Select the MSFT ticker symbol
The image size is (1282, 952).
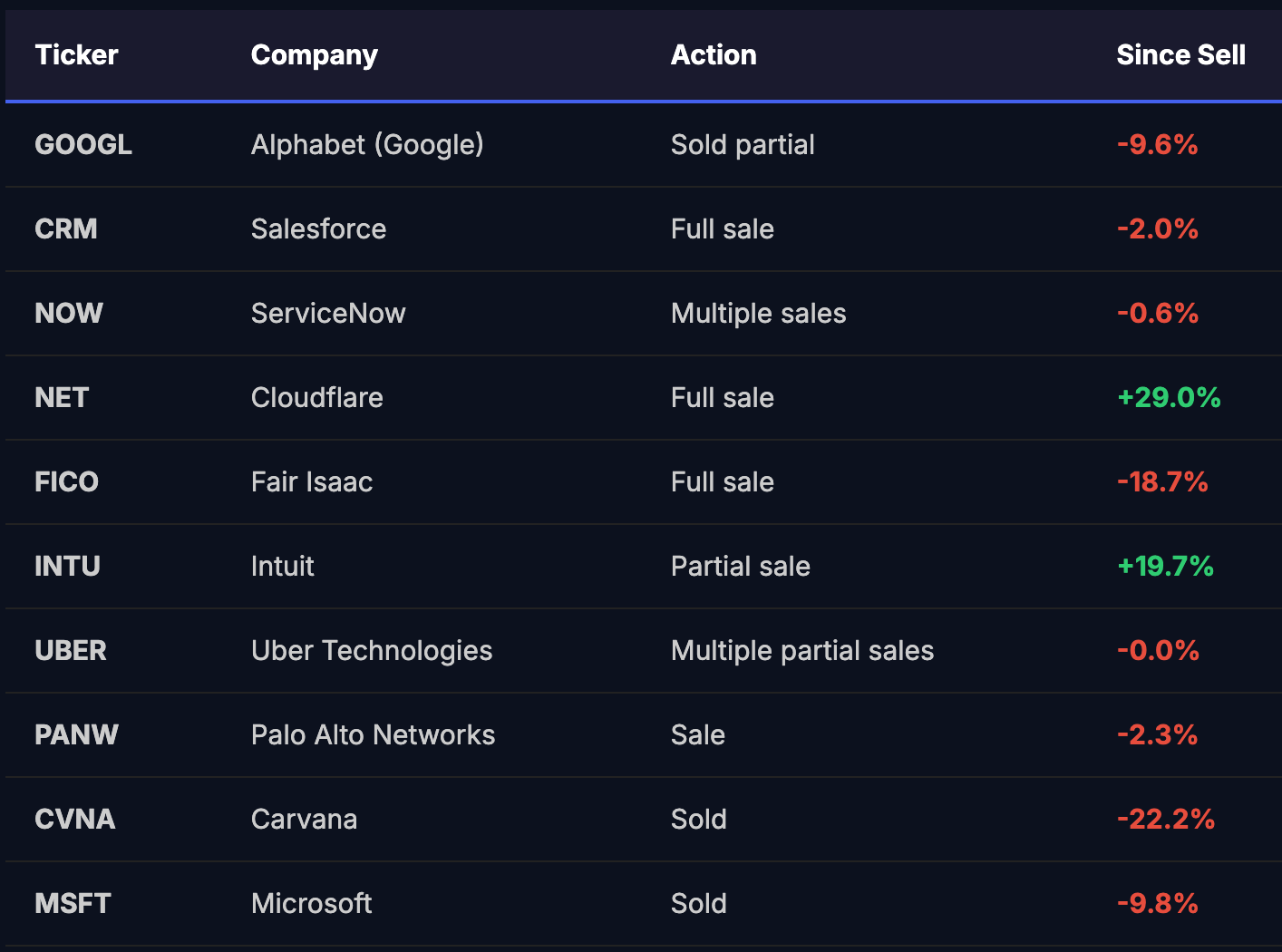[73, 904]
